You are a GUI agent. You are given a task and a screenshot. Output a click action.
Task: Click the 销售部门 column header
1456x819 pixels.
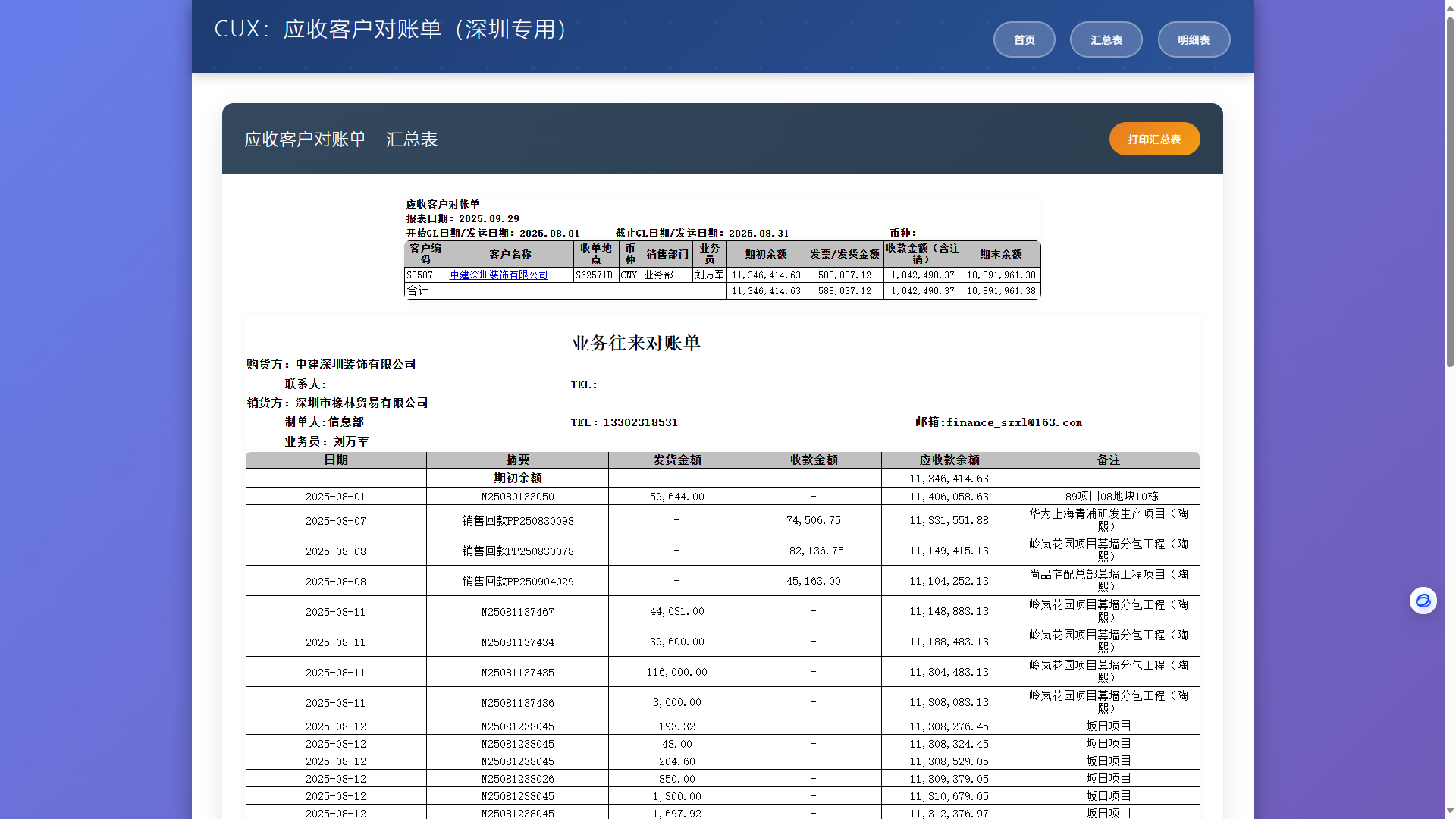(x=667, y=254)
